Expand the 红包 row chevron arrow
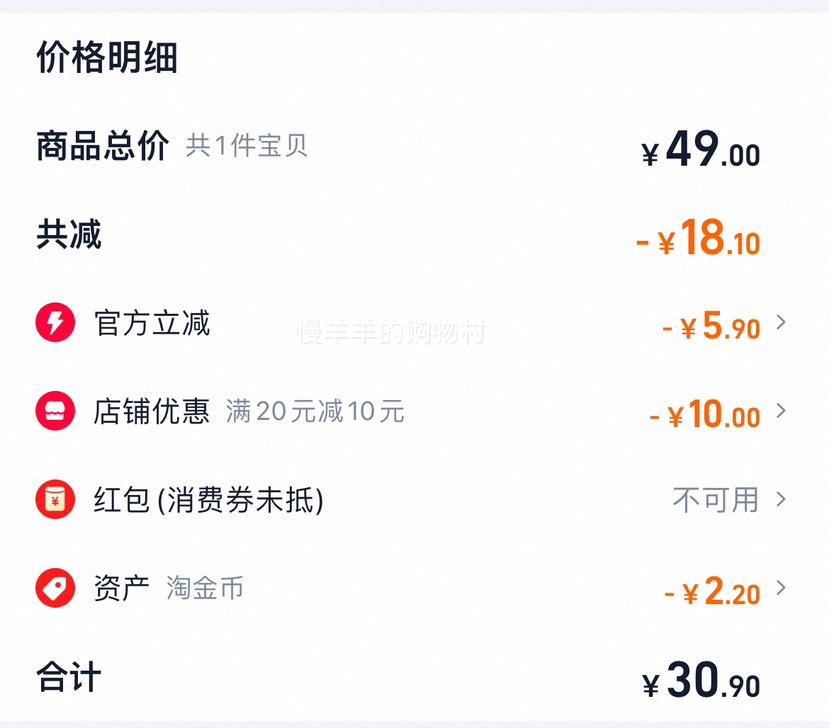 pos(781,499)
